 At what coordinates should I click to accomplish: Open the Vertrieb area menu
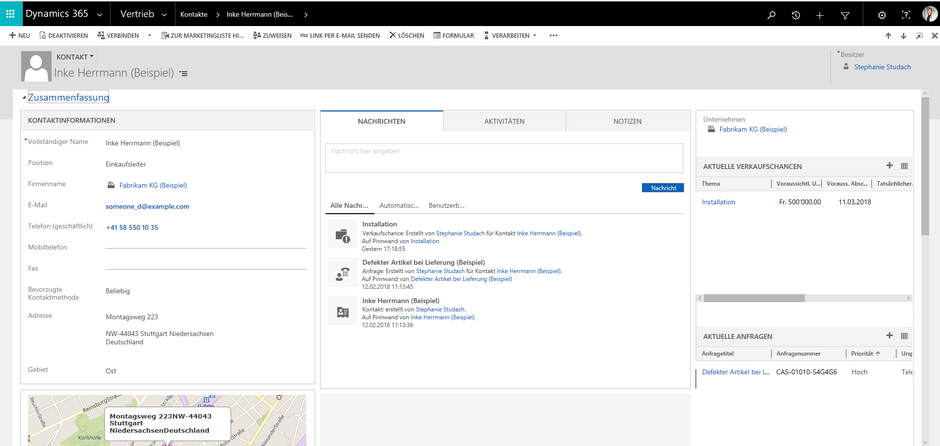(141, 14)
